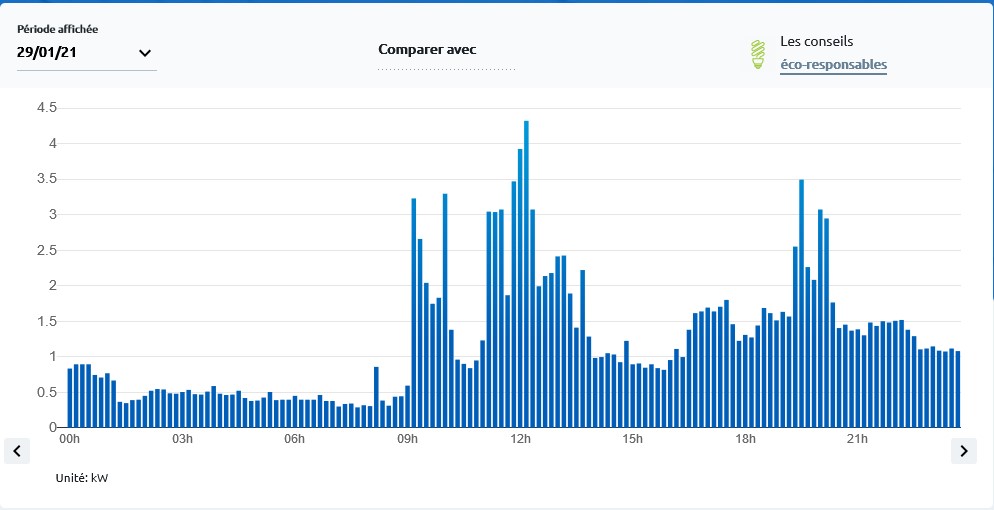Go to the previous day arrow
The image size is (994, 510).
coord(17,451)
